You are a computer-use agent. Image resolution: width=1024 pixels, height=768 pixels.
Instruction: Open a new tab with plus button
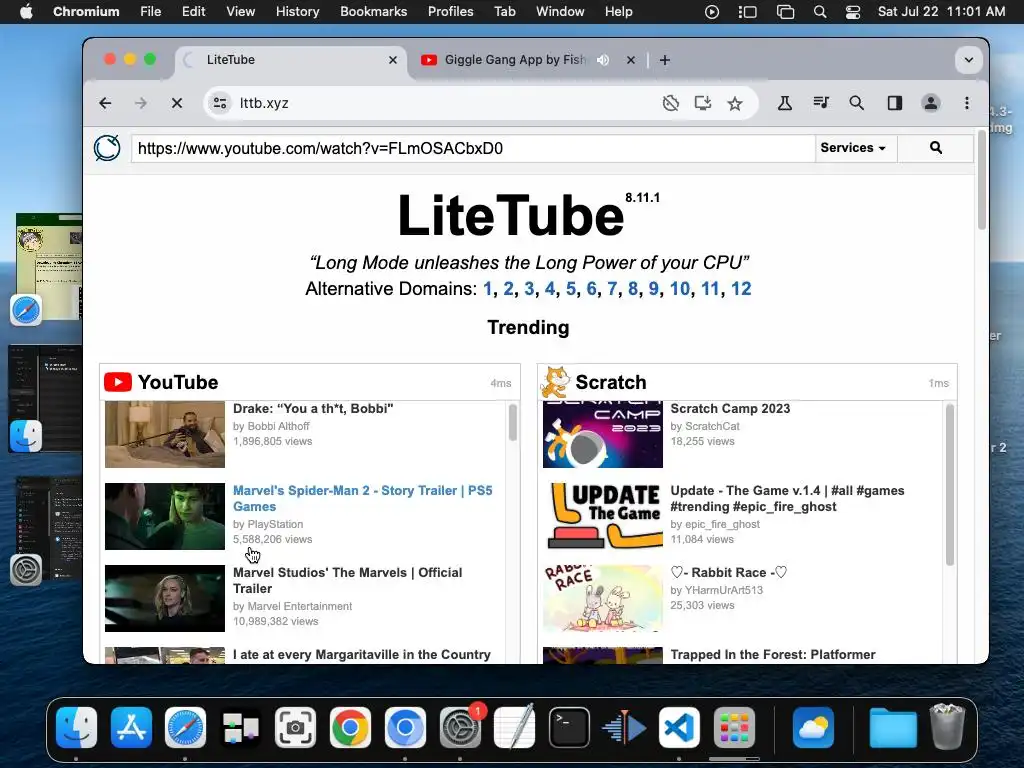[665, 60]
